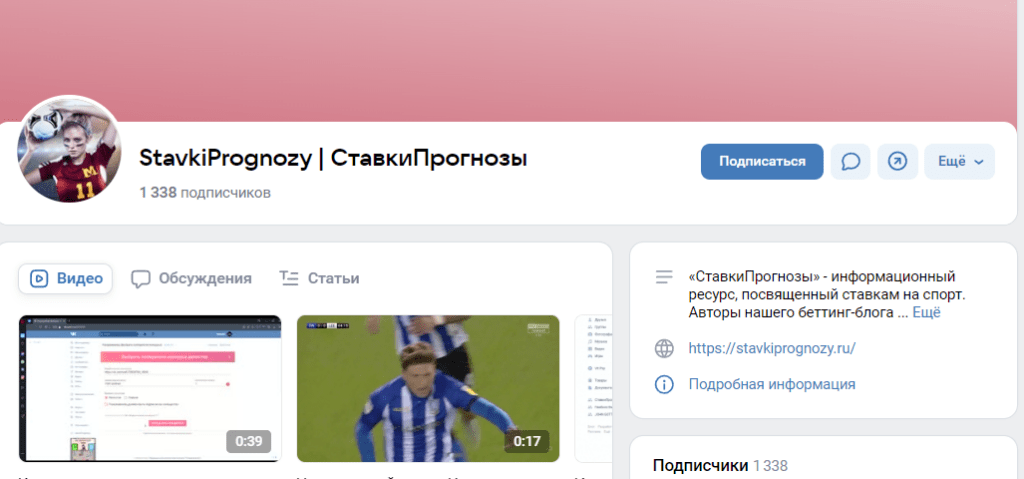This screenshot has height=479, width=1024.
Task: Click 1 338 подписчиков under the title
Action: 205,193
